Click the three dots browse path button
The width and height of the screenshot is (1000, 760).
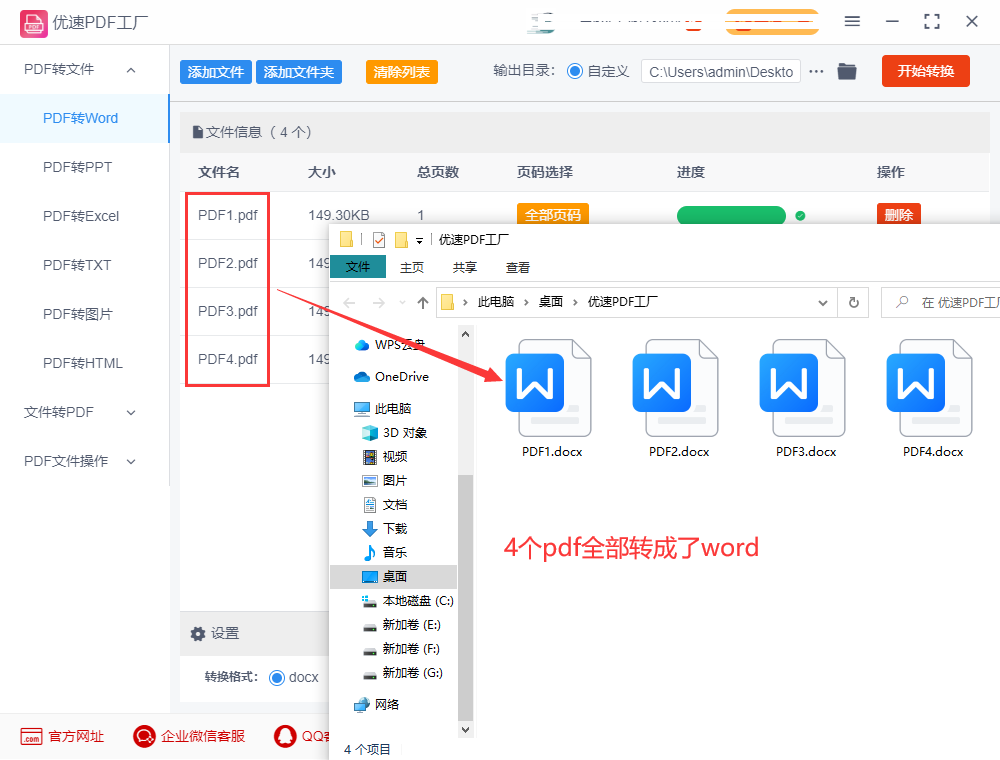click(x=816, y=71)
